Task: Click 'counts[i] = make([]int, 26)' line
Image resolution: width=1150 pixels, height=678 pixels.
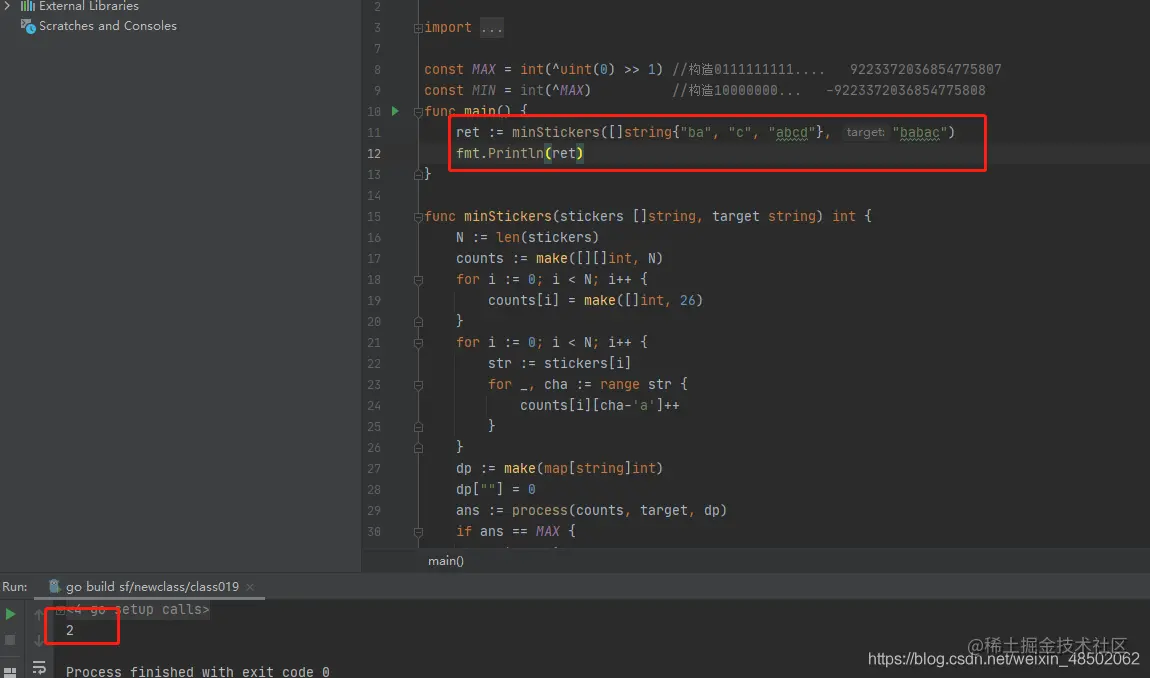Action: (595, 300)
